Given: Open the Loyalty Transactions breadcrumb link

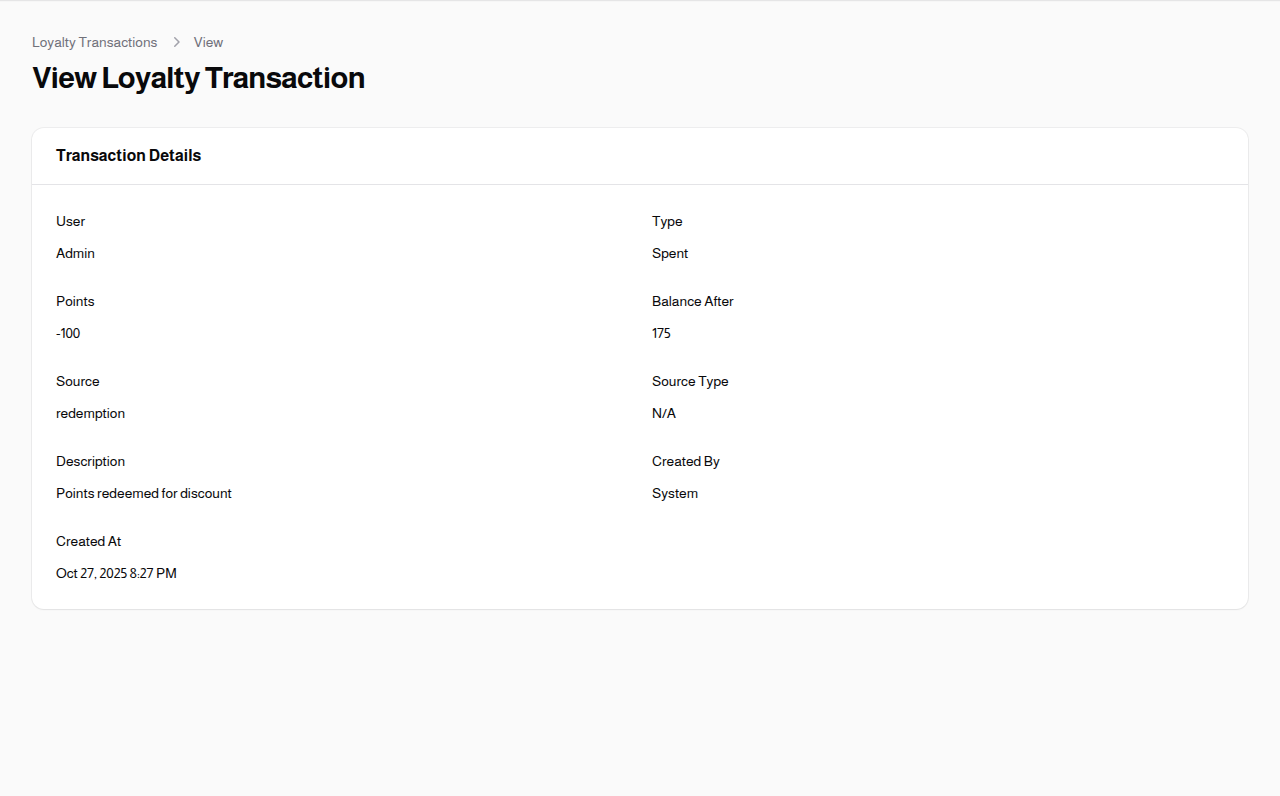Looking at the screenshot, I should tap(94, 42).
